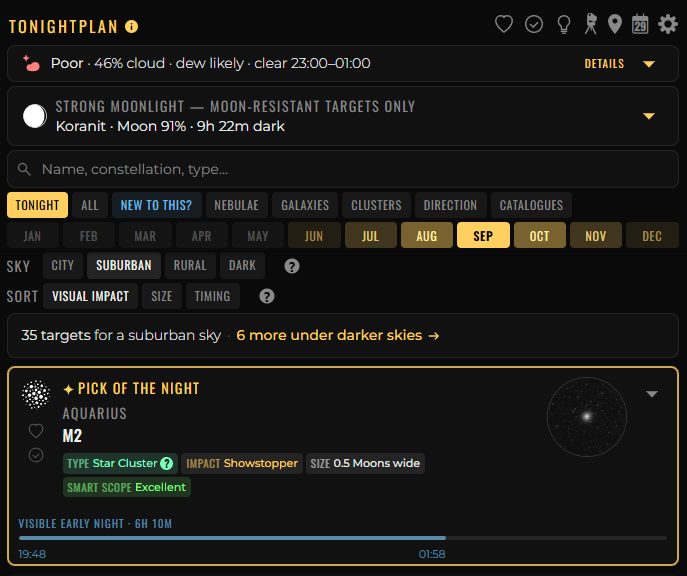
Task: Select the Tonight tab
Action: click(x=37, y=205)
